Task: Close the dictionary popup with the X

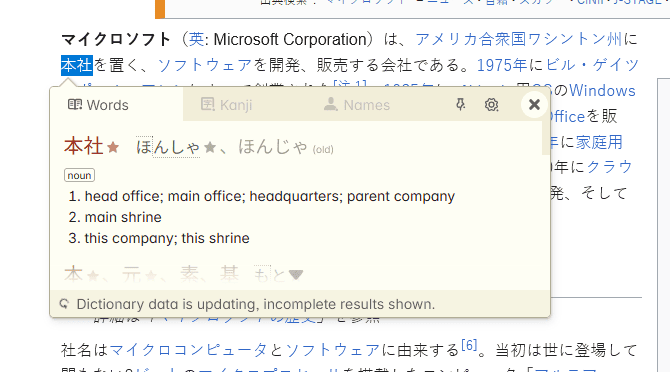Action: point(534,105)
